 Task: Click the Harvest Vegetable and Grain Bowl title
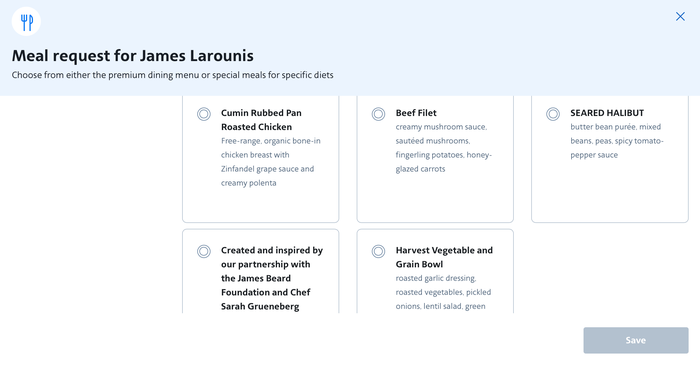coord(444,257)
